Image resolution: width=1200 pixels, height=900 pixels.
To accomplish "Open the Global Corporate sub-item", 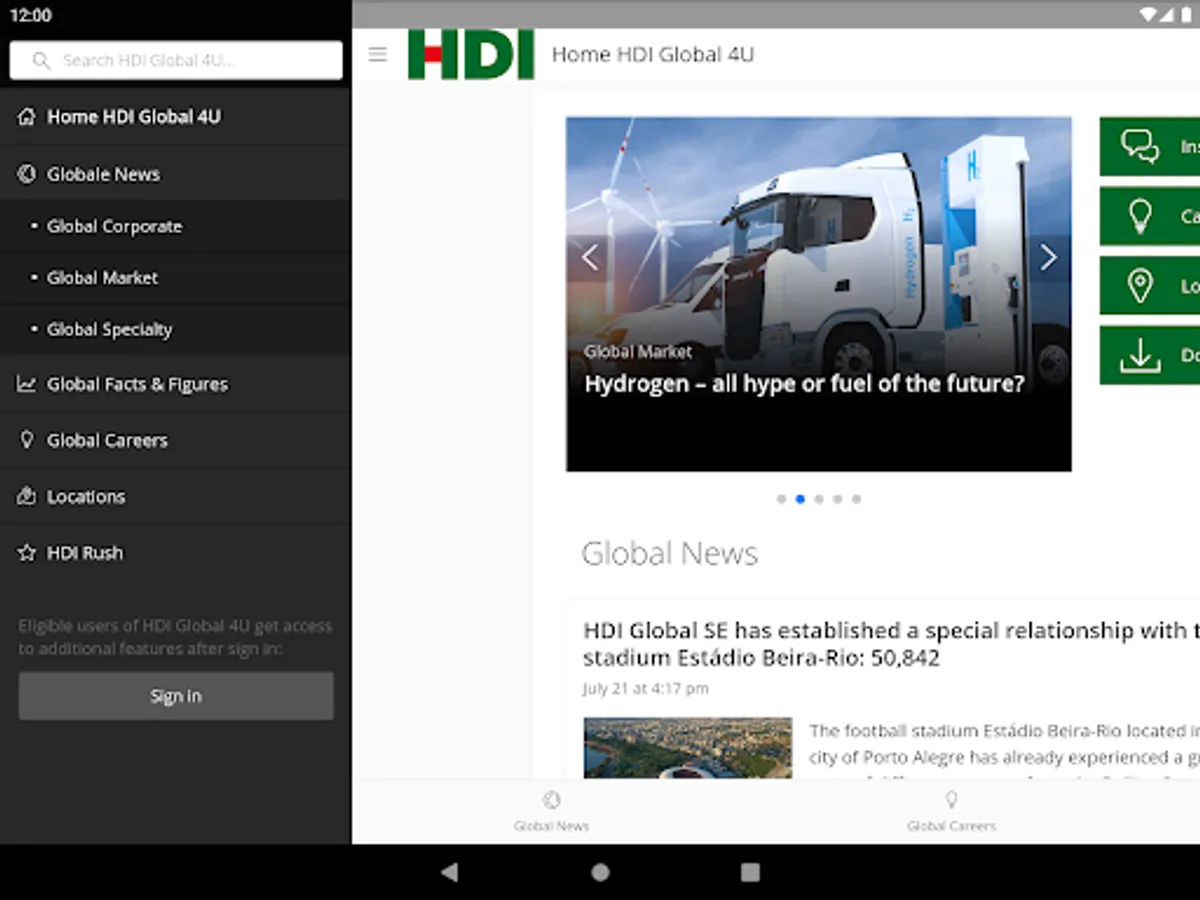I will (x=175, y=226).
